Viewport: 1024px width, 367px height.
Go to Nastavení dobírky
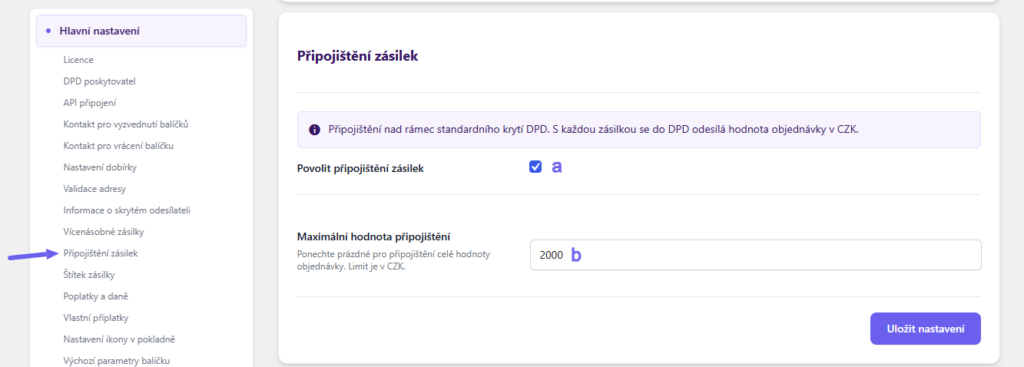click(x=100, y=167)
